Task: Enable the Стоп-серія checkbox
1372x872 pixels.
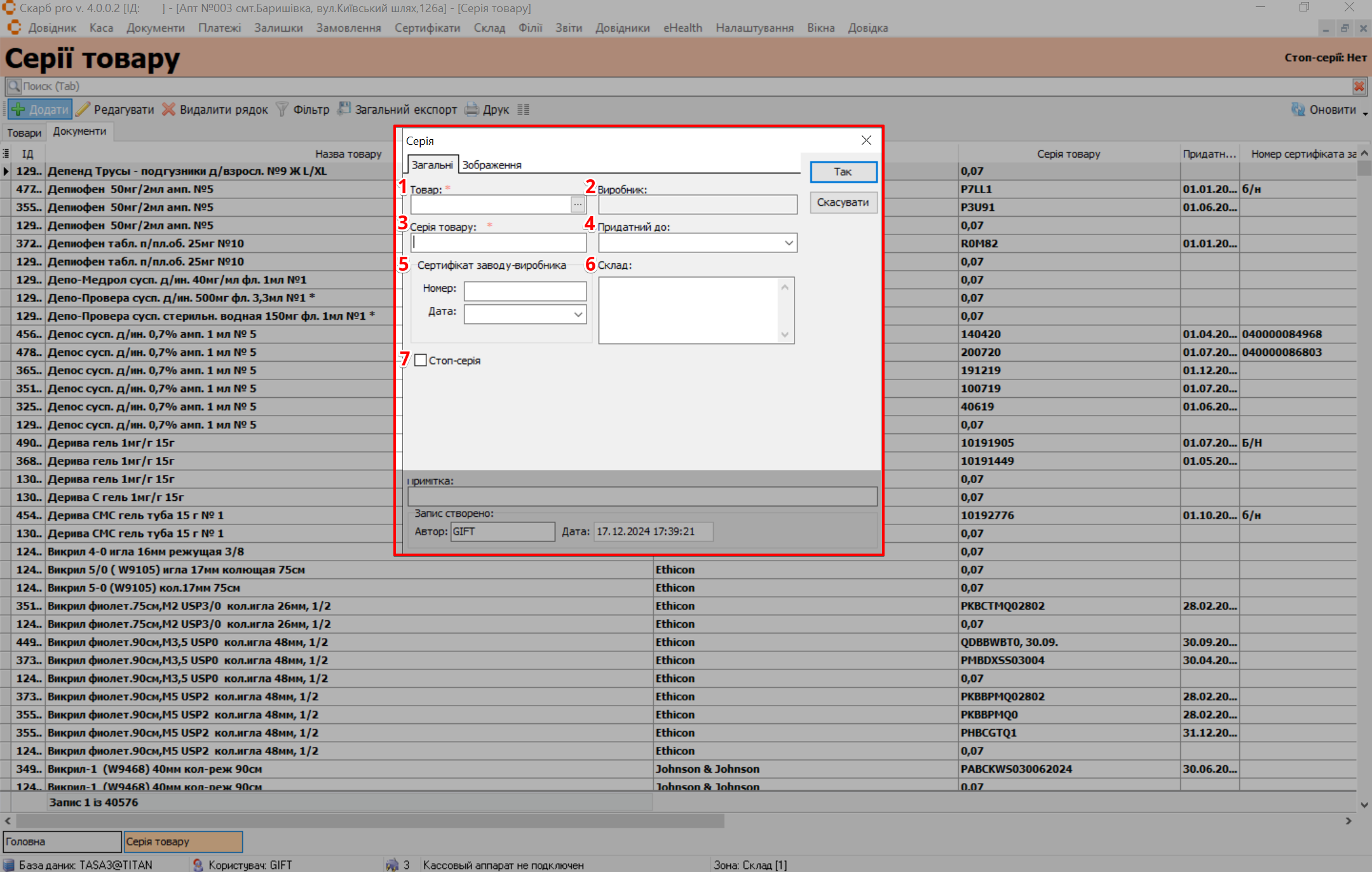Action: pos(421,360)
